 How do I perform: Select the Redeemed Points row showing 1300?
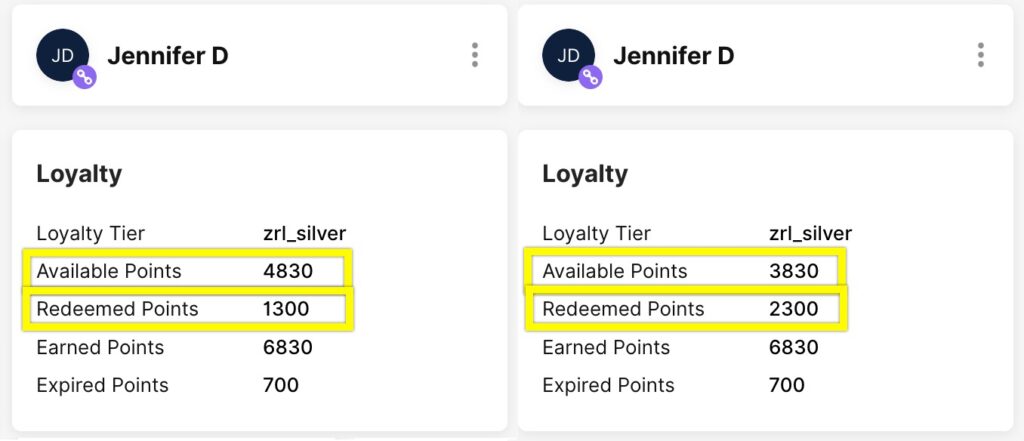[x=189, y=309]
